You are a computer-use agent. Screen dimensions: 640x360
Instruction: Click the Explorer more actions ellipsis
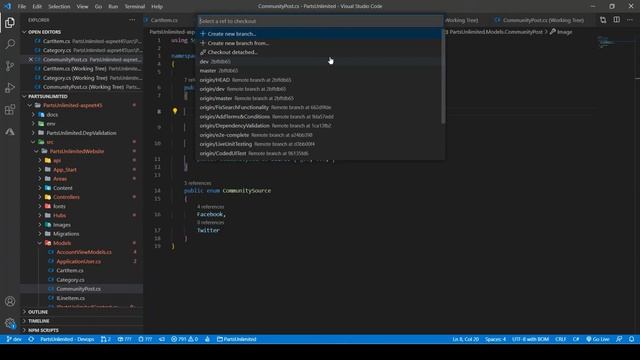pos(132,20)
